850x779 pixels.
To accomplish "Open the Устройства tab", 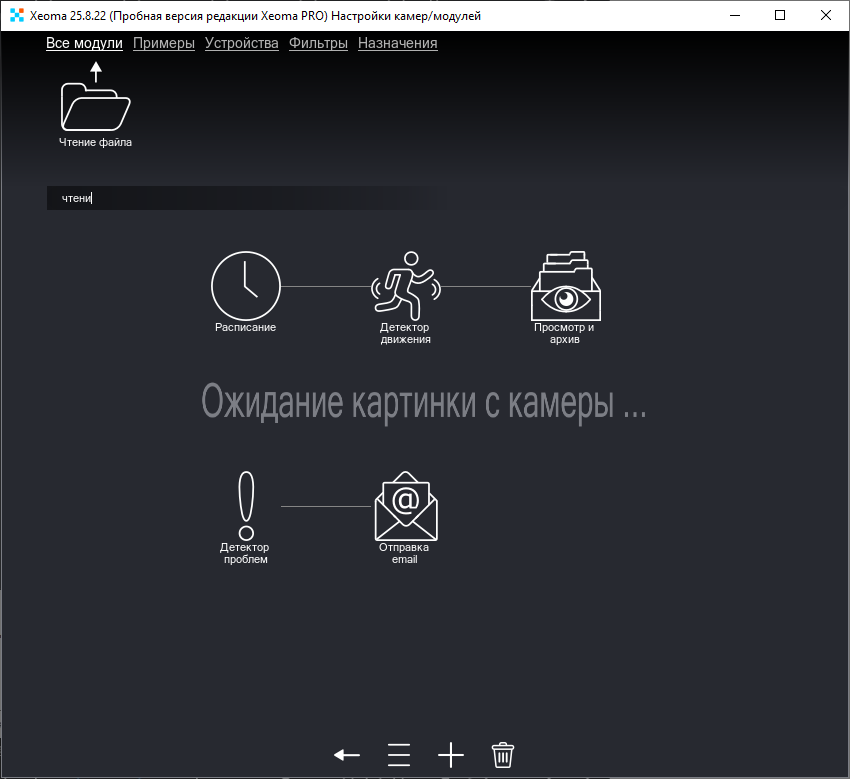I will pyautogui.click(x=241, y=44).
